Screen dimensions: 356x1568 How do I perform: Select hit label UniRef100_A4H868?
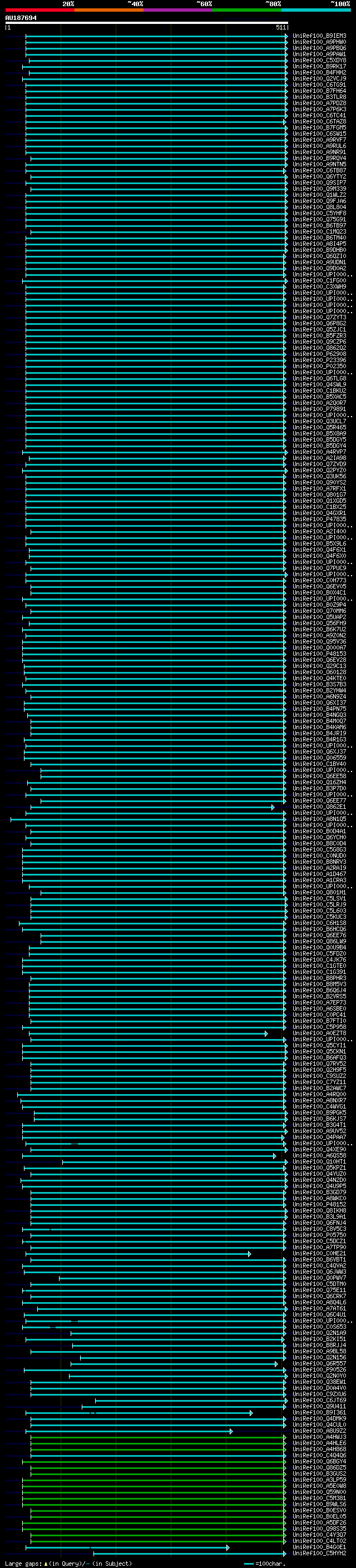(x=319, y=1450)
